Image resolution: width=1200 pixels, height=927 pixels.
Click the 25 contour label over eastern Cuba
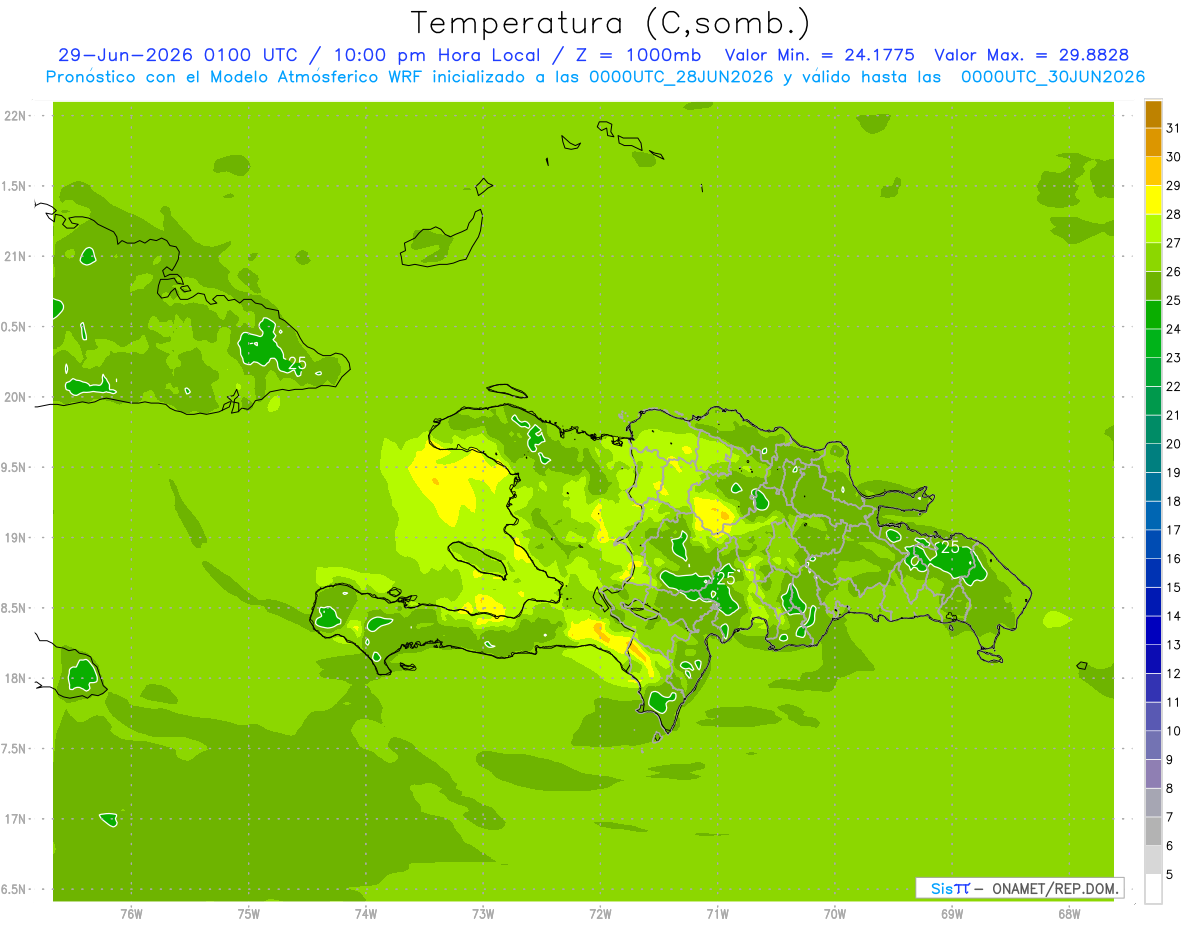pos(298,362)
